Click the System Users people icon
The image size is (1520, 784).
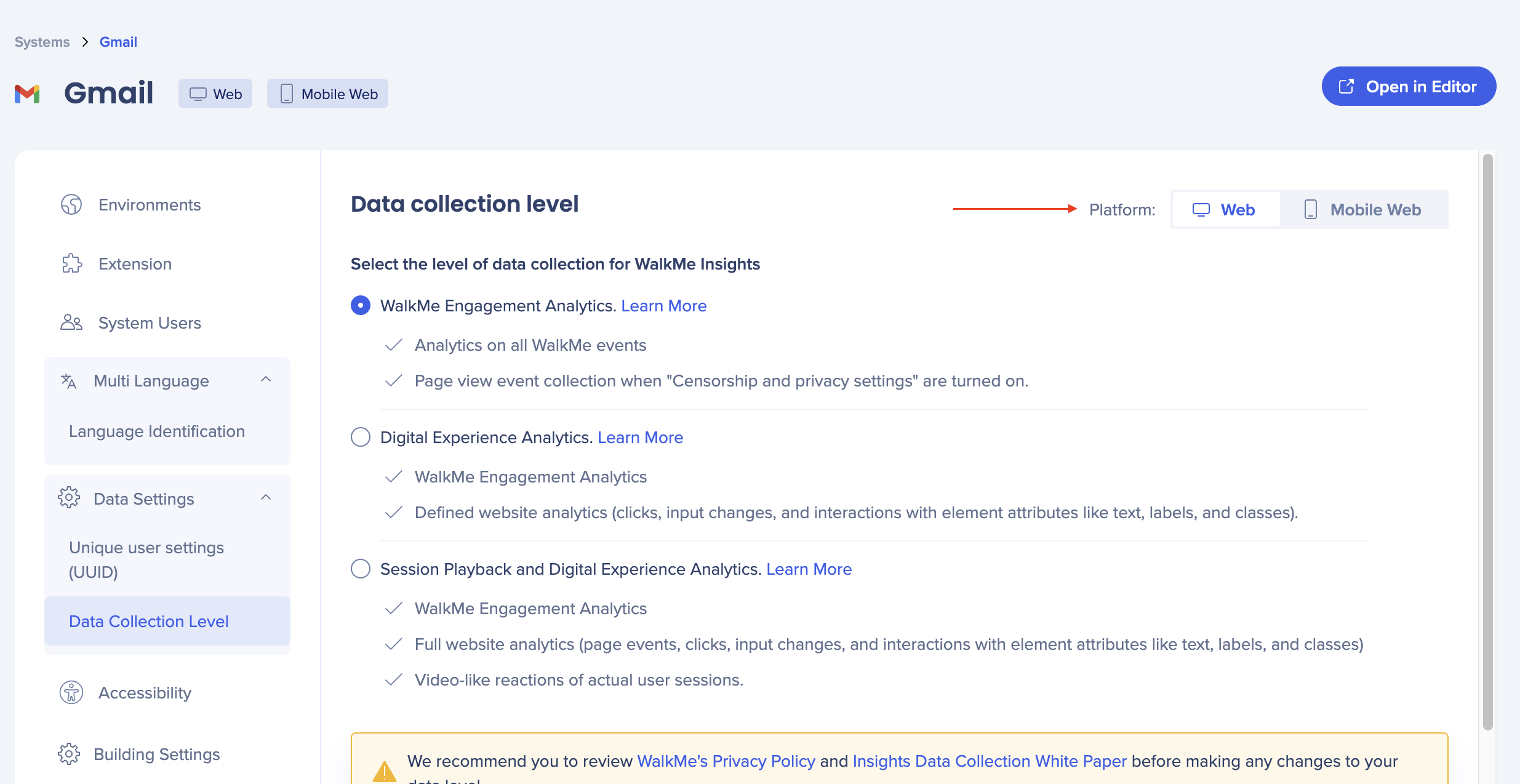pos(71,322)
